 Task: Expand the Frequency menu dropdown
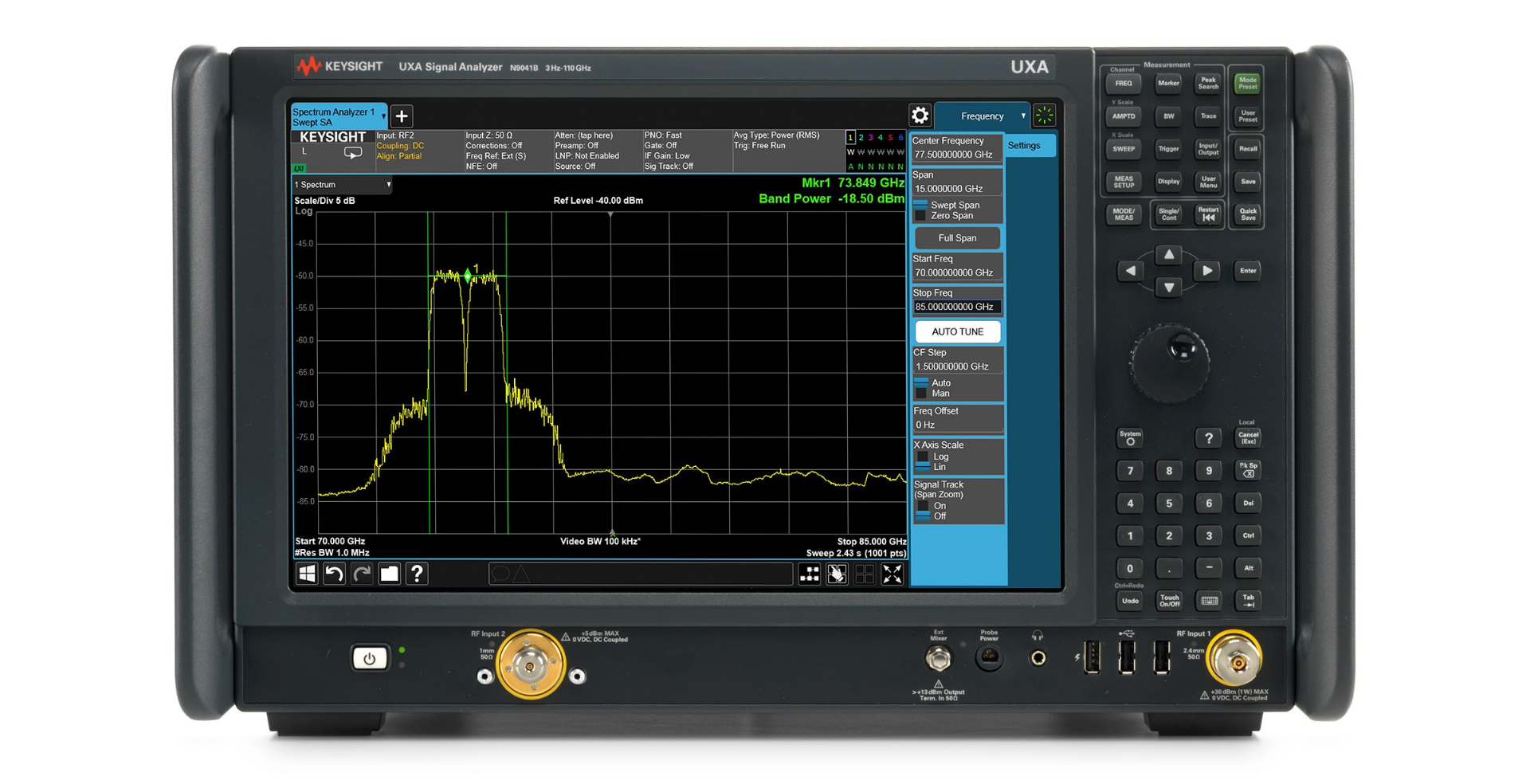pos(982,116)
